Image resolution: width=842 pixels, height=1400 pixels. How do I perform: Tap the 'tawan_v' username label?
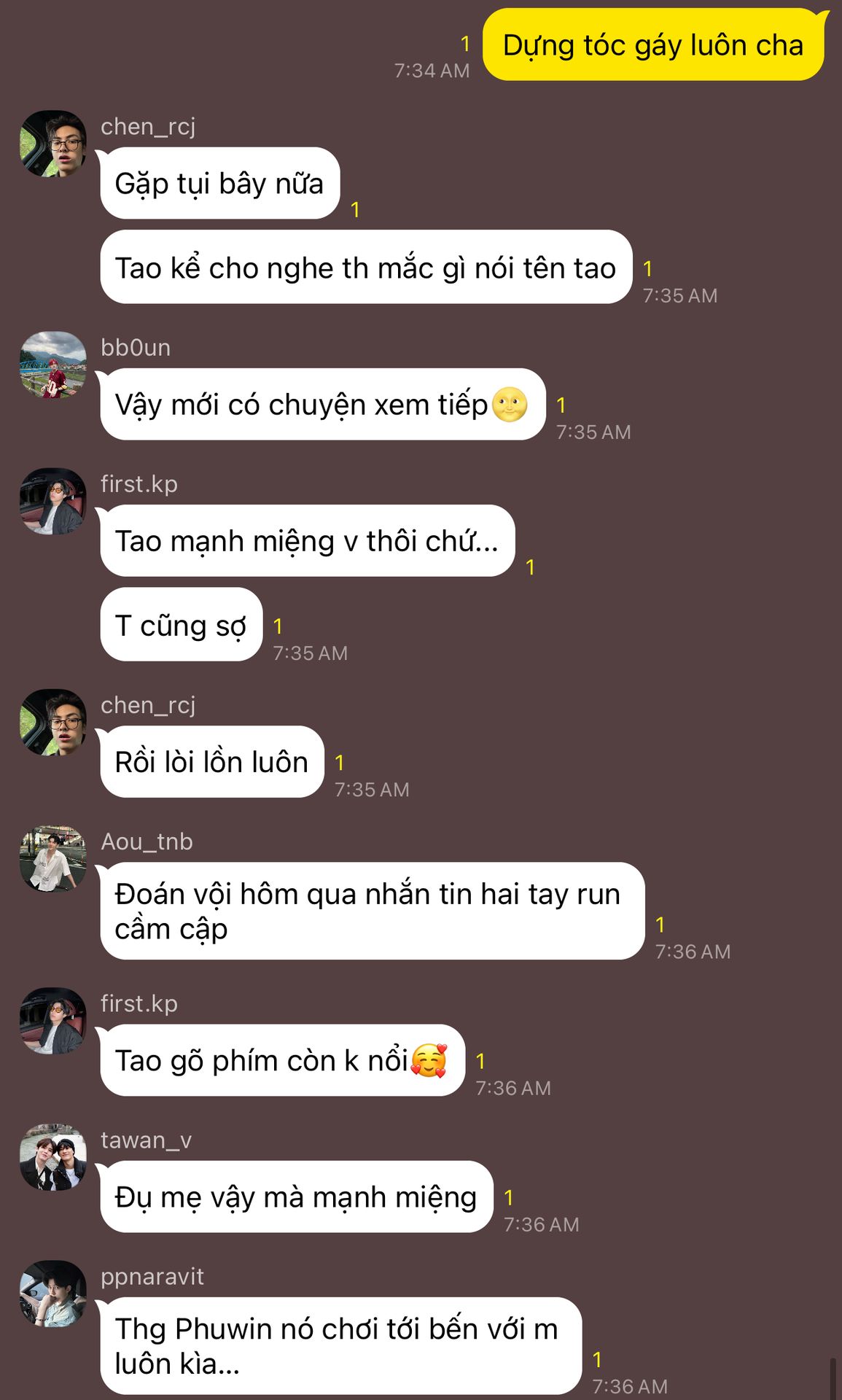click(146, 1140)
